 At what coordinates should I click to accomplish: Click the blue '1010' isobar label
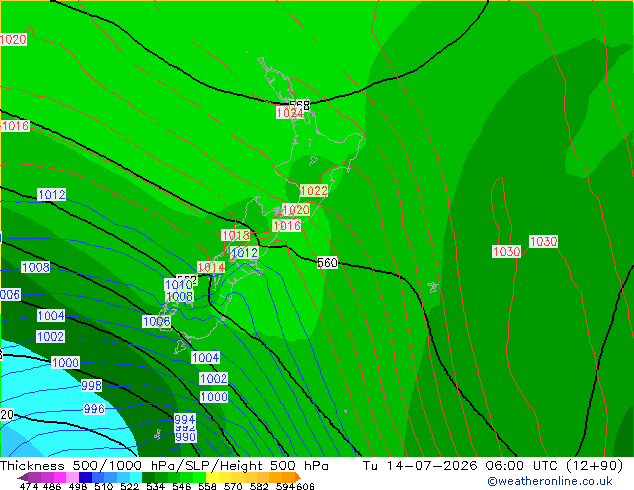(x=179, y=284)
